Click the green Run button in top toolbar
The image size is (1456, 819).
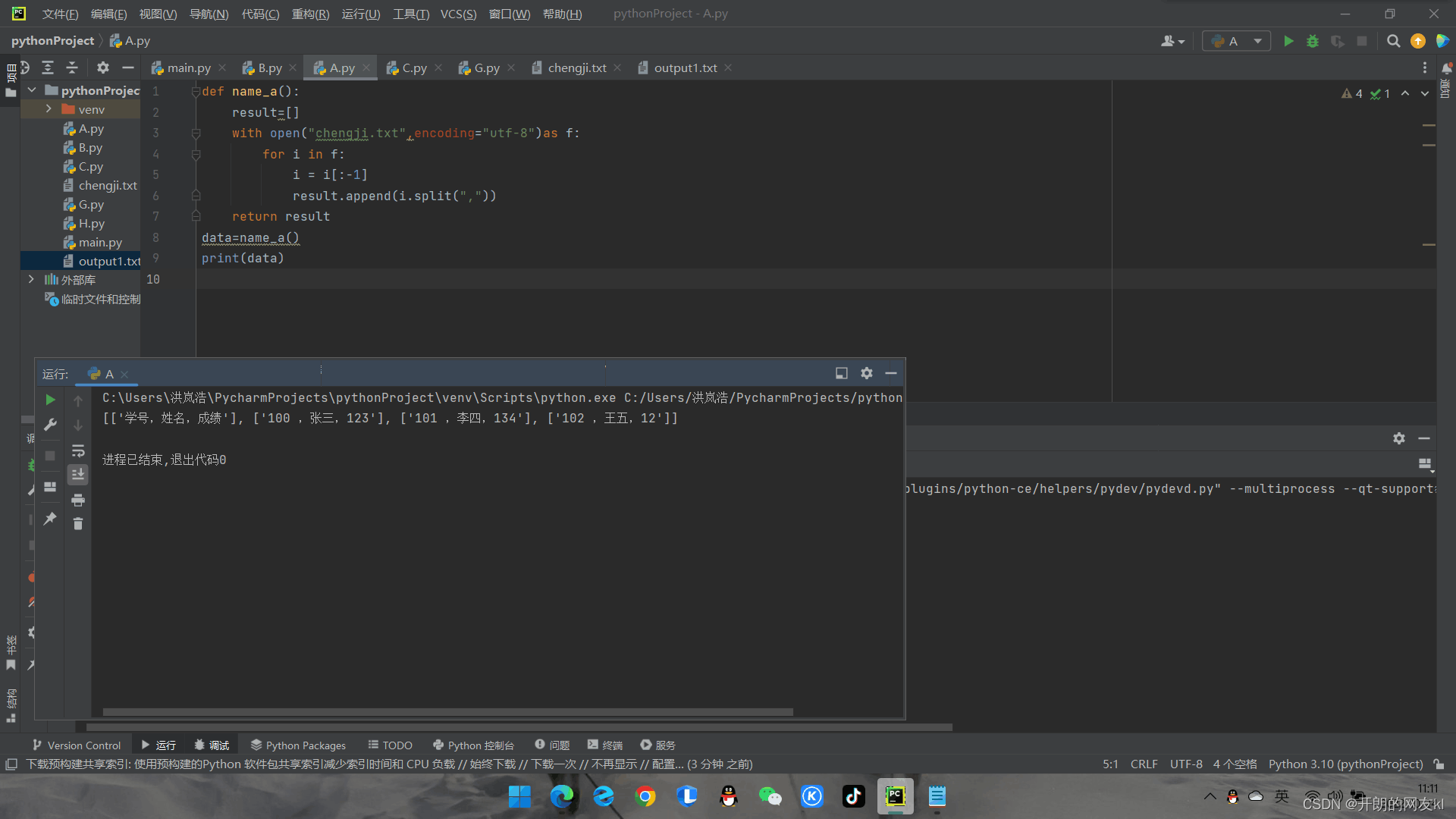click(x=1288, y=41)
